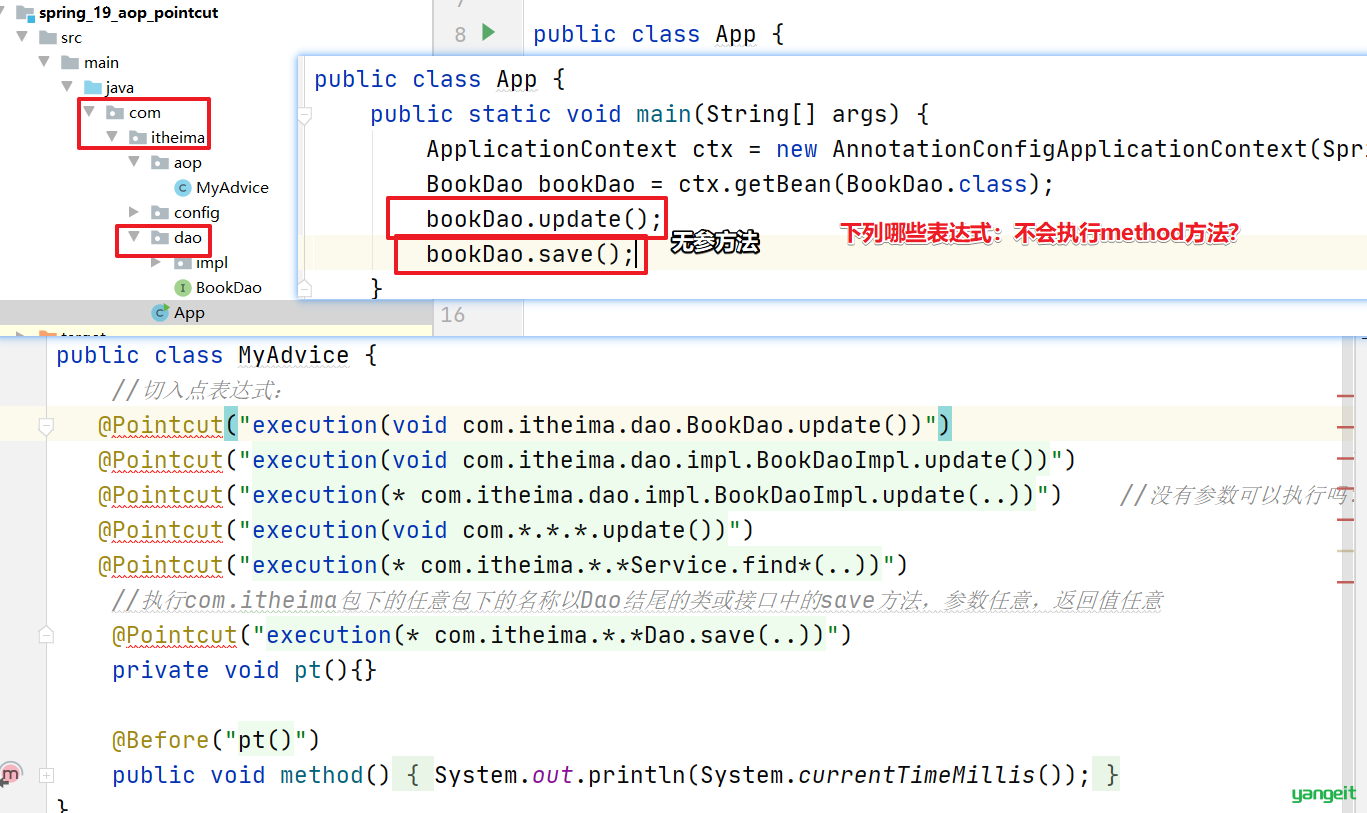The image size is (1367, 813).
Task: Click pointcut with BookDaoImpl.update(..)
Action: 580,495
